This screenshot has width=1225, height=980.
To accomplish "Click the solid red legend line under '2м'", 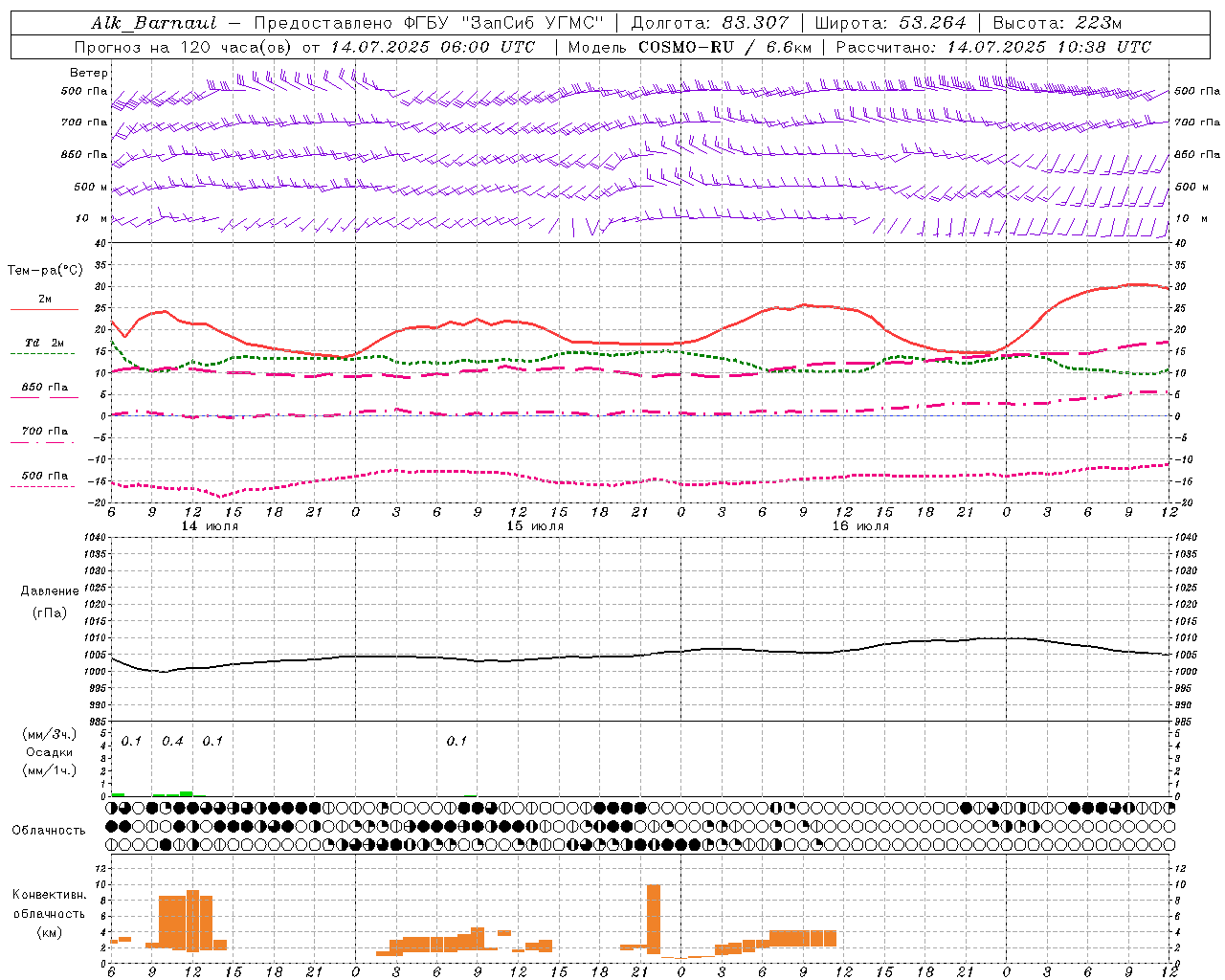I will click(x=44, y=310).
